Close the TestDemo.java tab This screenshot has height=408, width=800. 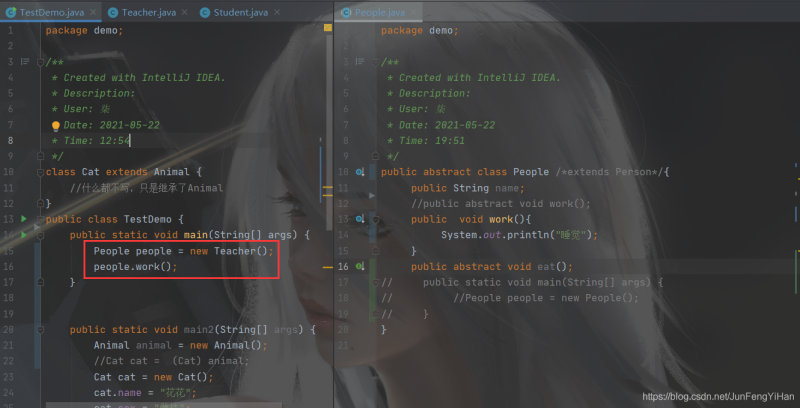93,12
